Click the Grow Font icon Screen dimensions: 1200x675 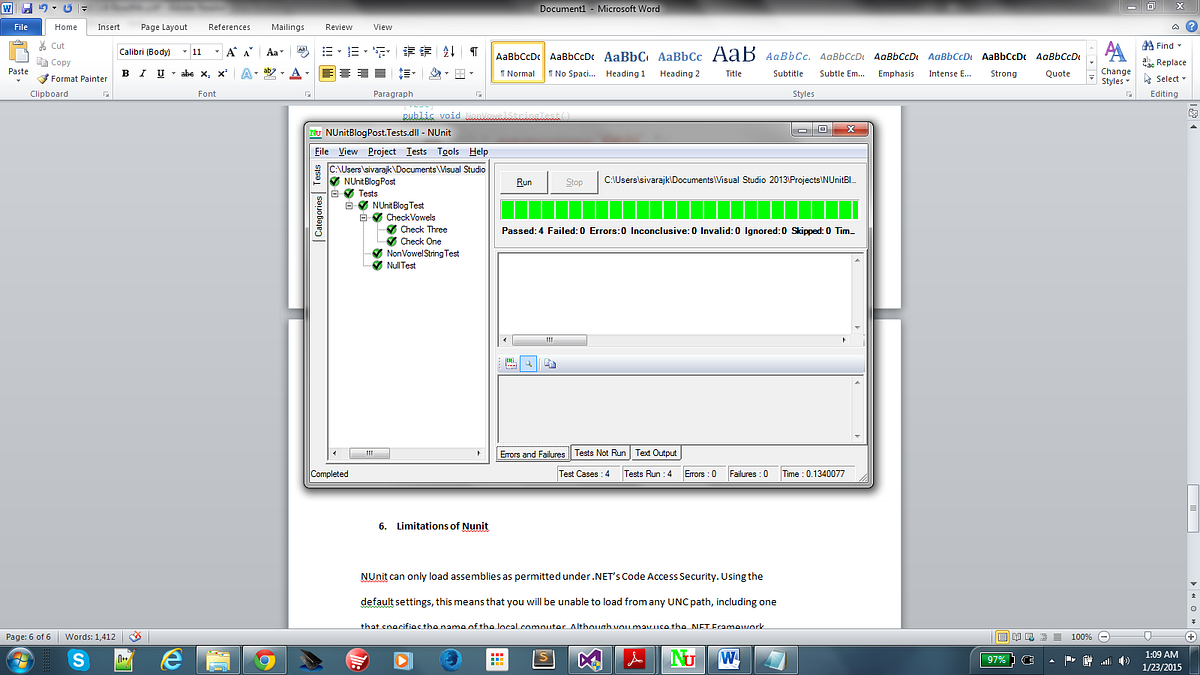[232, 52]
